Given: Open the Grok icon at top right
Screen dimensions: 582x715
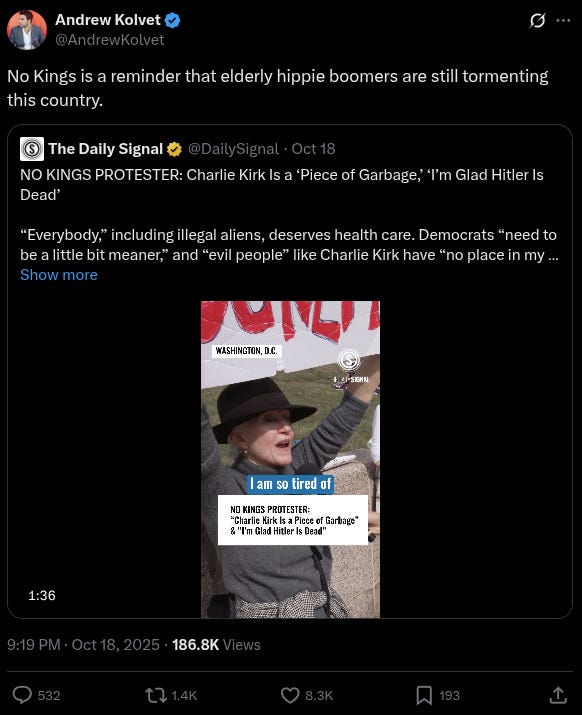Looking at the screenshot, I should [538, 21].
